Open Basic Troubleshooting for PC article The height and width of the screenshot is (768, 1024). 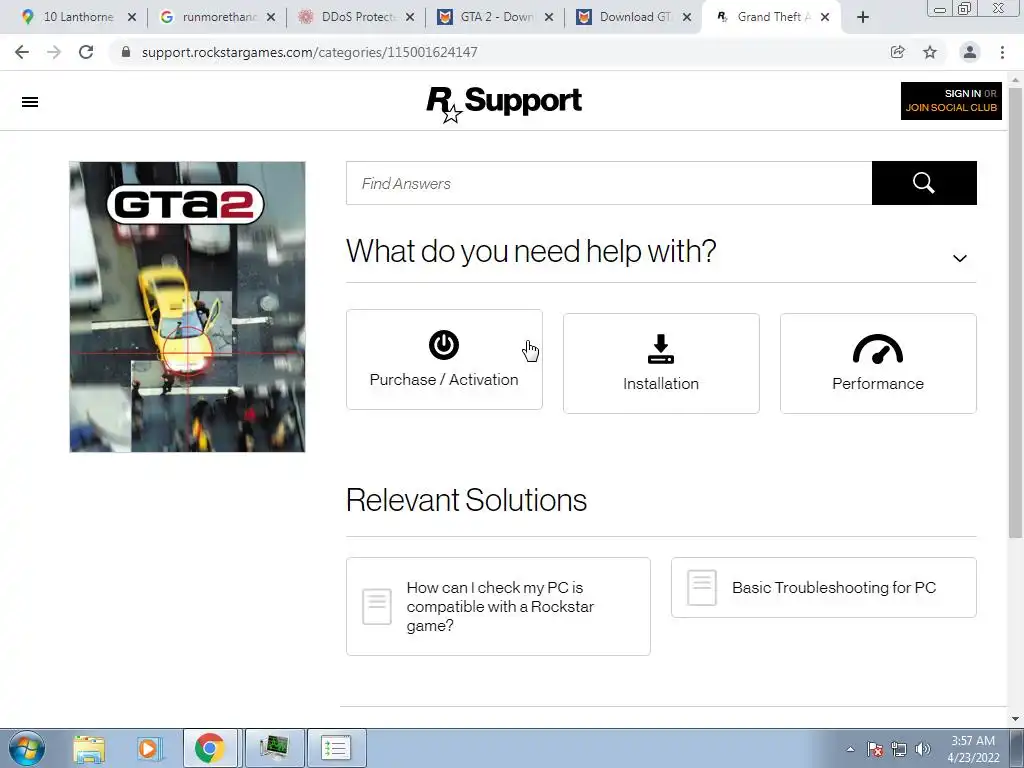tap(824, 587)
